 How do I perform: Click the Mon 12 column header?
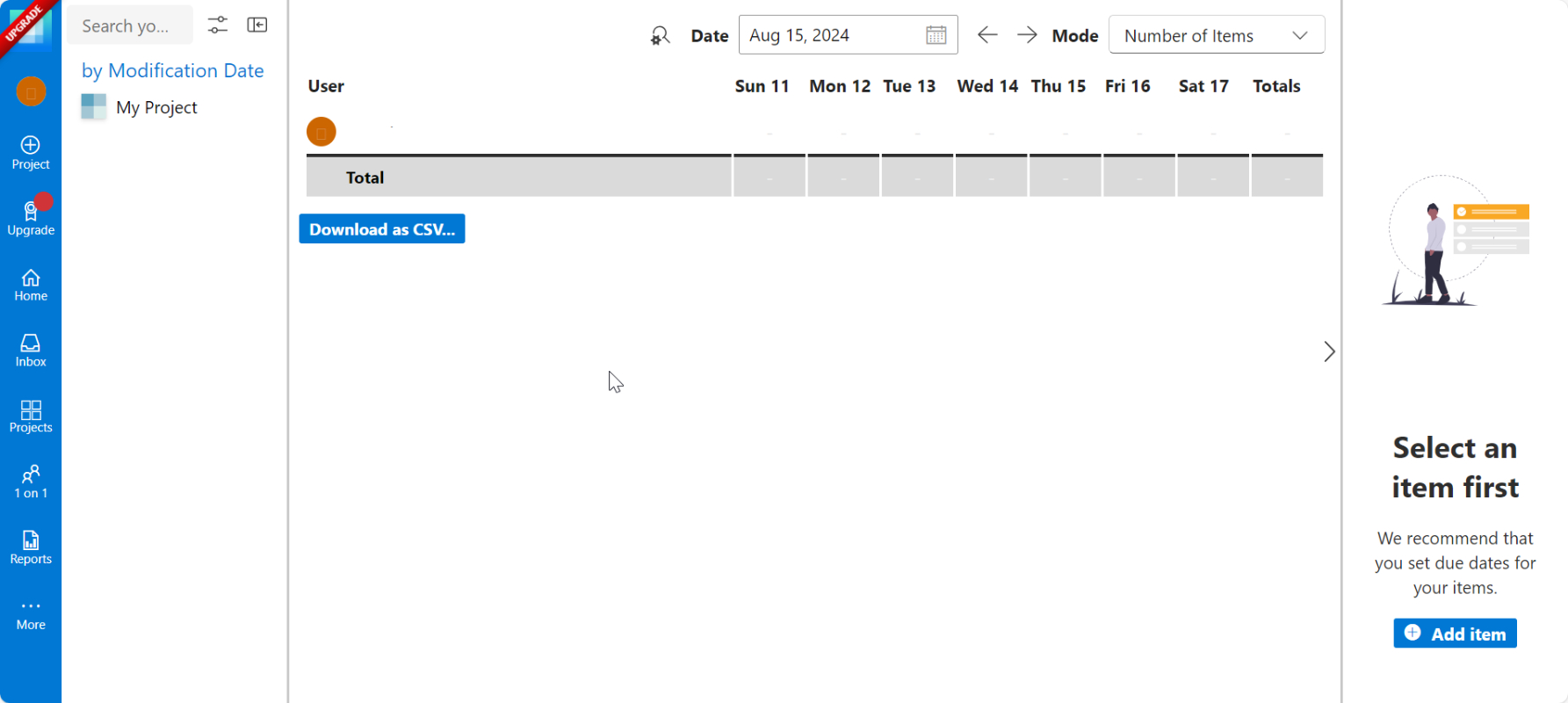[840, 86]
